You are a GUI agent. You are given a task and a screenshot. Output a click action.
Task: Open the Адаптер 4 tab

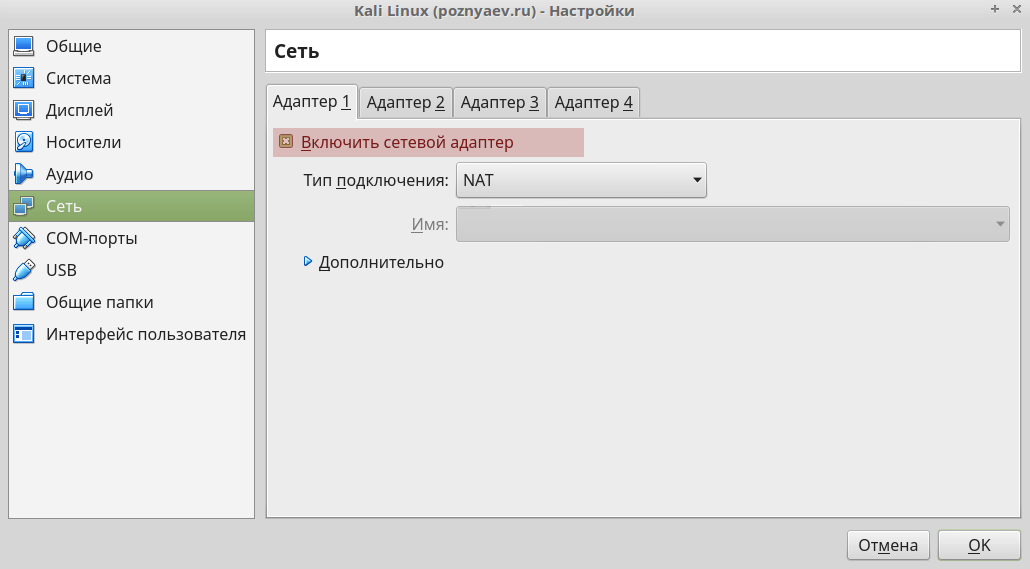pyautogui.click(x=593, y=102)
